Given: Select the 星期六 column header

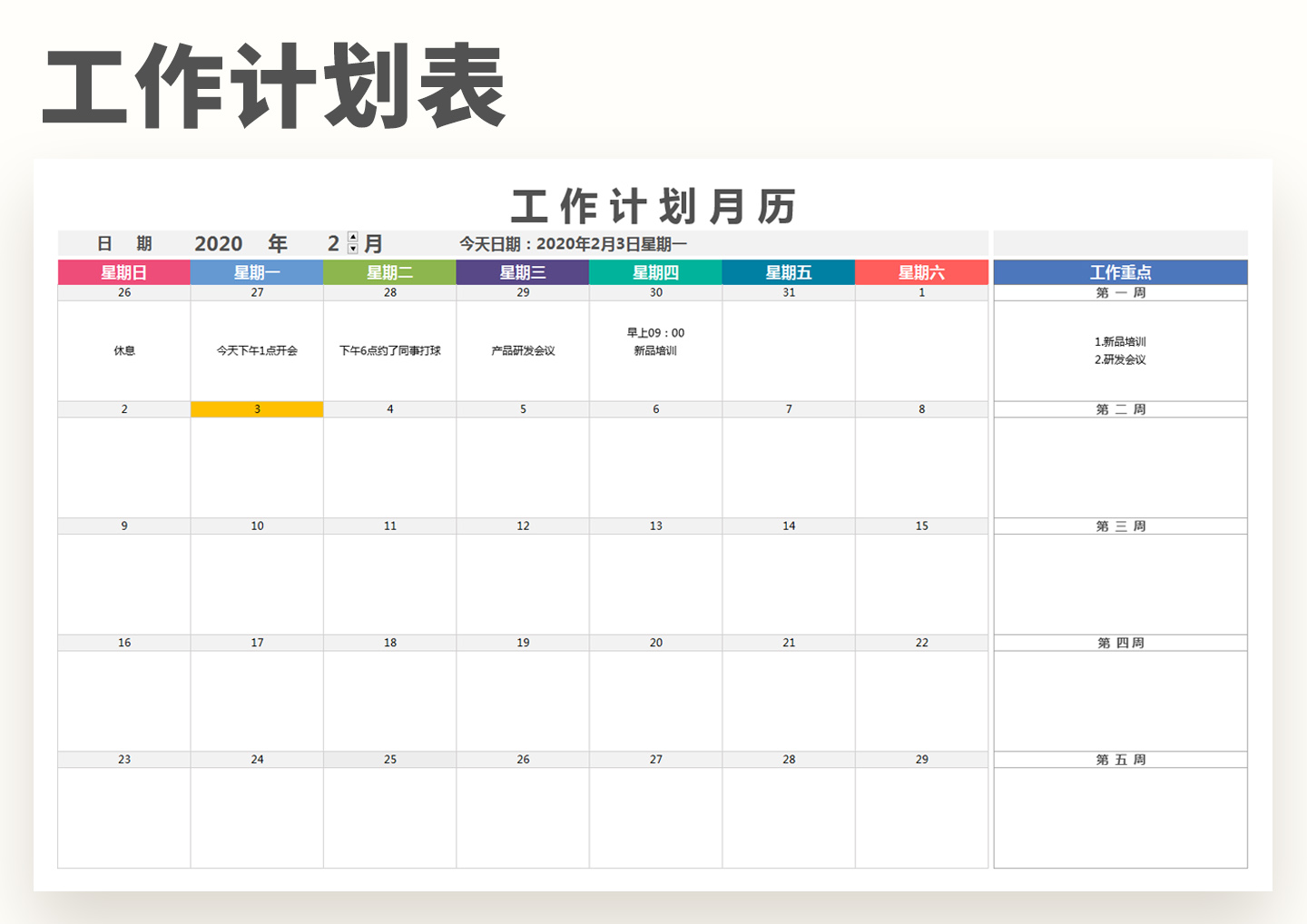Looking at the screenshot, I should click(921, 271).
